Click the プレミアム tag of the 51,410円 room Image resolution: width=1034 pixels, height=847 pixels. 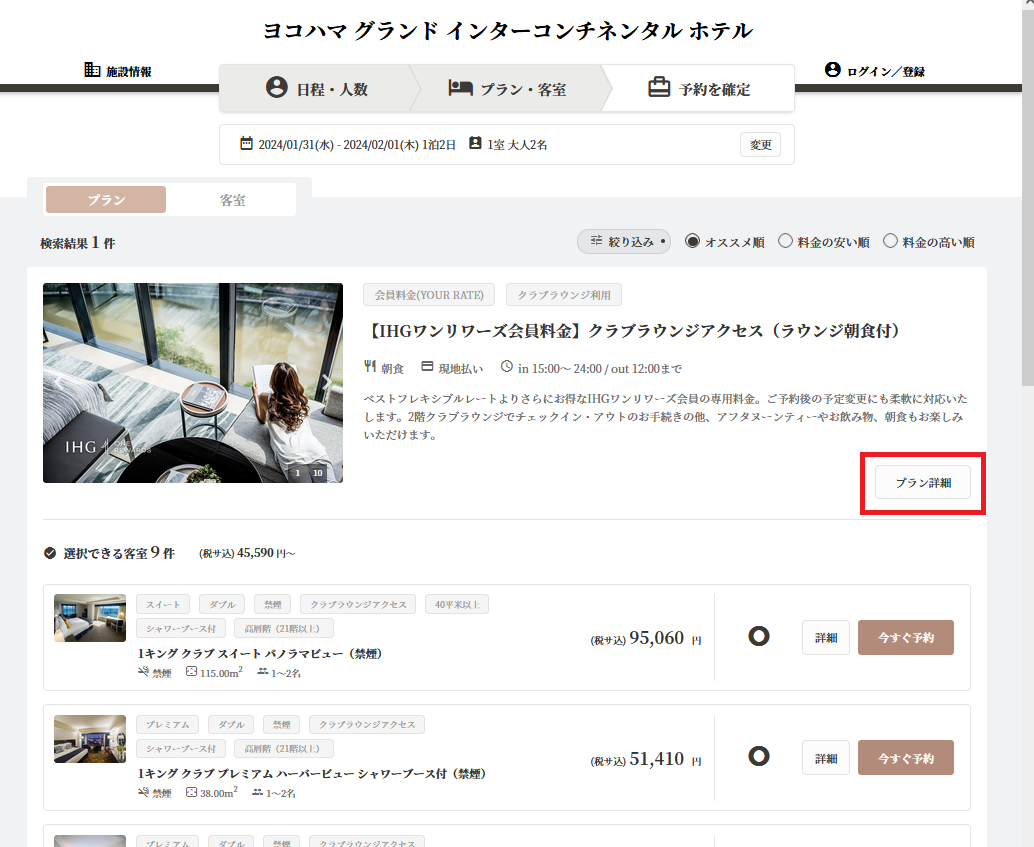coord(167,724)
